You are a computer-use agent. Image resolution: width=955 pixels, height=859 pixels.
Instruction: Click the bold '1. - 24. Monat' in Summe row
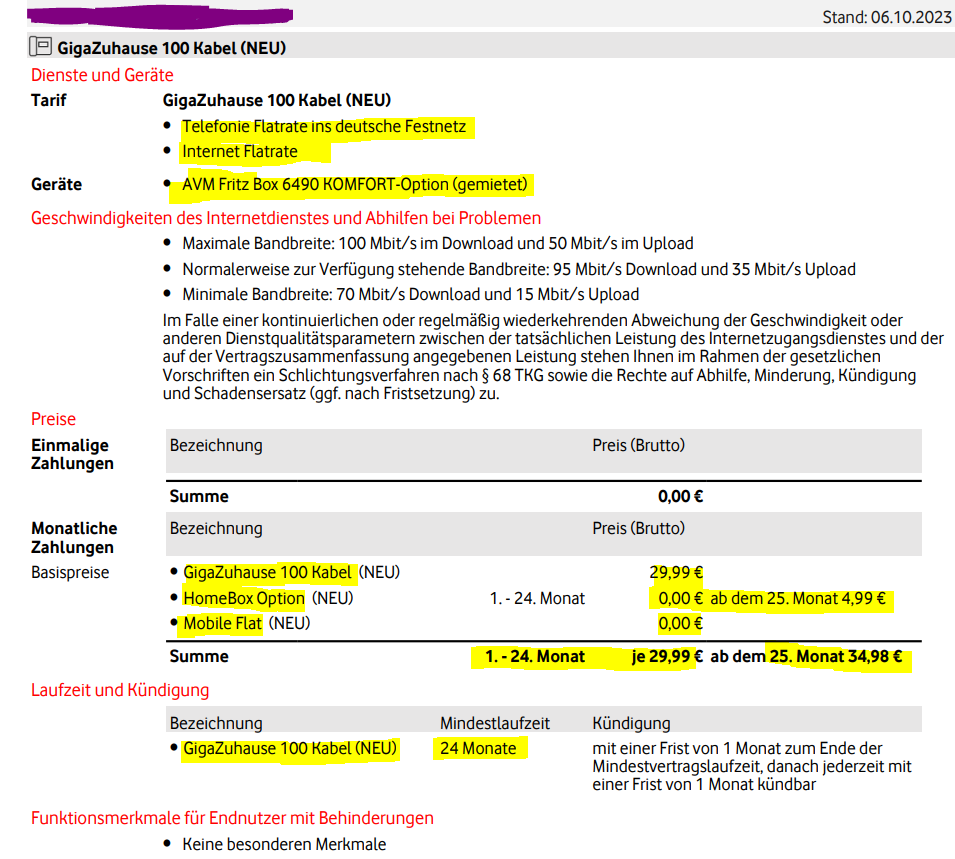click(x=535, y=656)
